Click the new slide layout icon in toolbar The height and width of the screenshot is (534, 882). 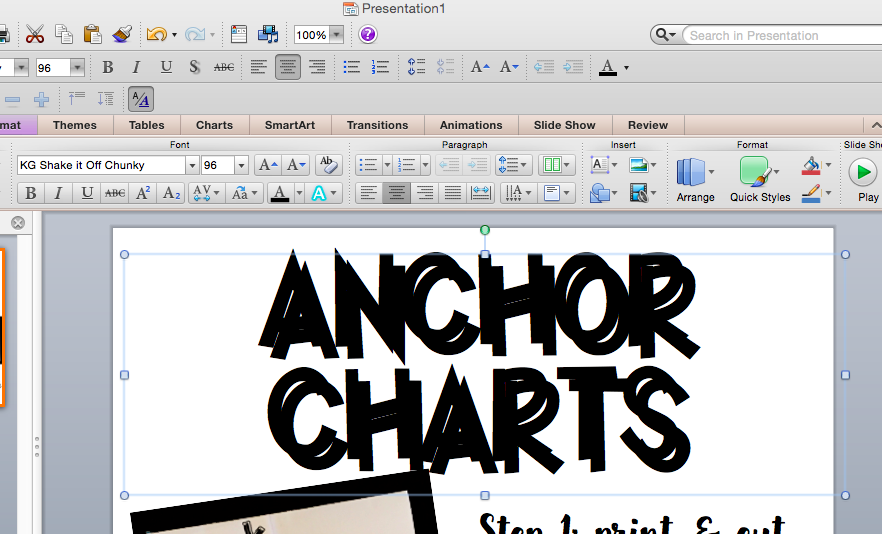pyautogui.click(x=238, y=34)
